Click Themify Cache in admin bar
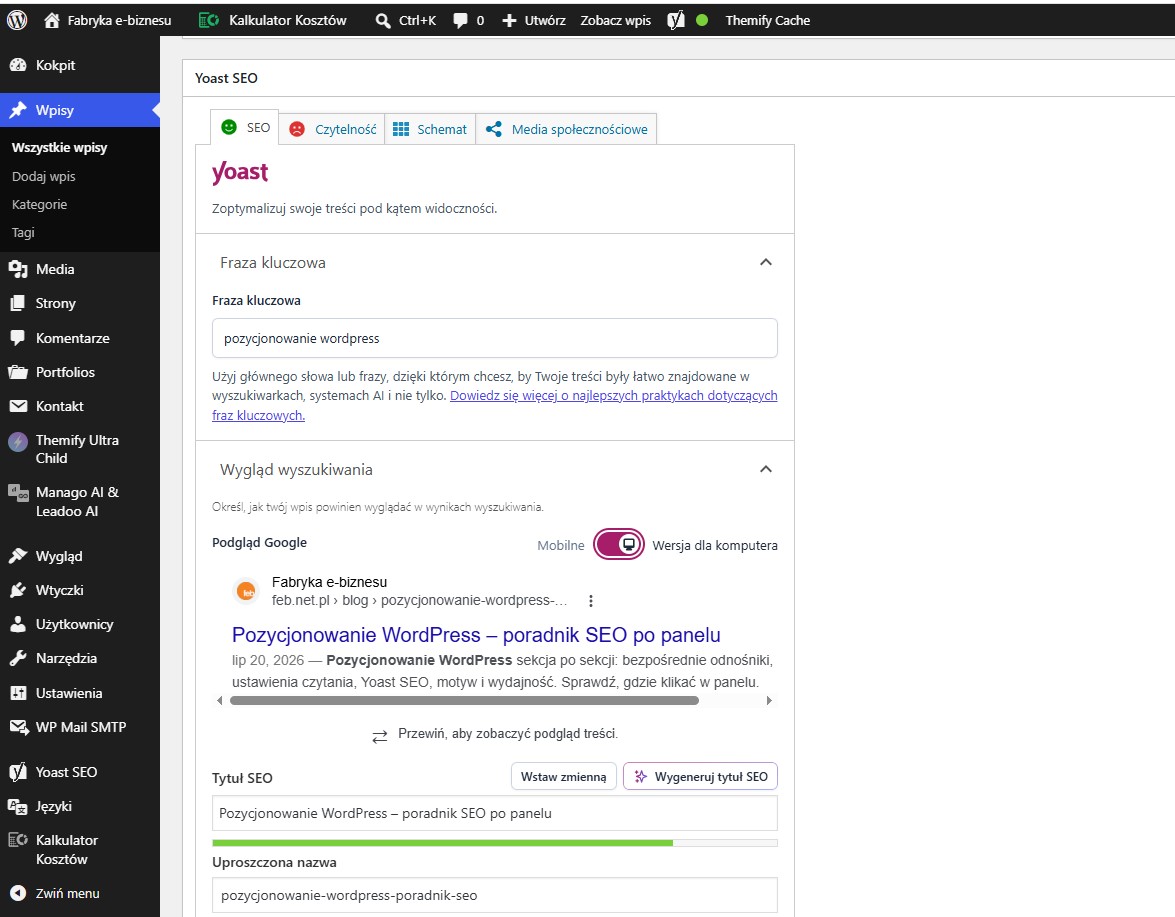Screen dimensions: 1175x917 [767, 20]
